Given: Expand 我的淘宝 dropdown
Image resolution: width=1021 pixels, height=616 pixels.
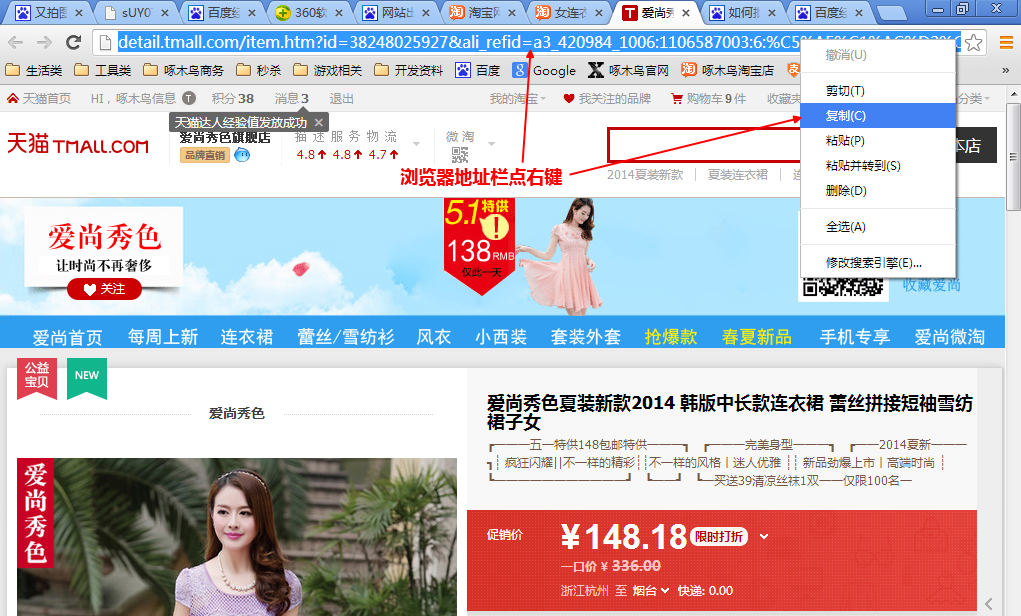Looking at the screenshot, I should [518, 98].
